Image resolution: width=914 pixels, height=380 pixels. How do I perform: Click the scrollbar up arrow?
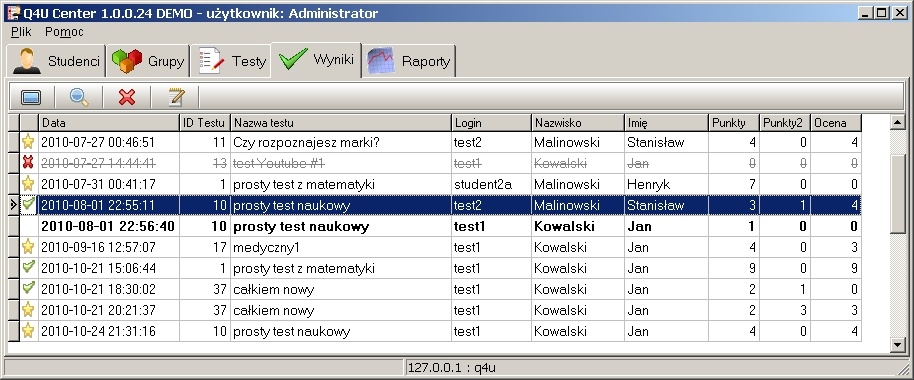pyautogui.click(x=898, y=122)
